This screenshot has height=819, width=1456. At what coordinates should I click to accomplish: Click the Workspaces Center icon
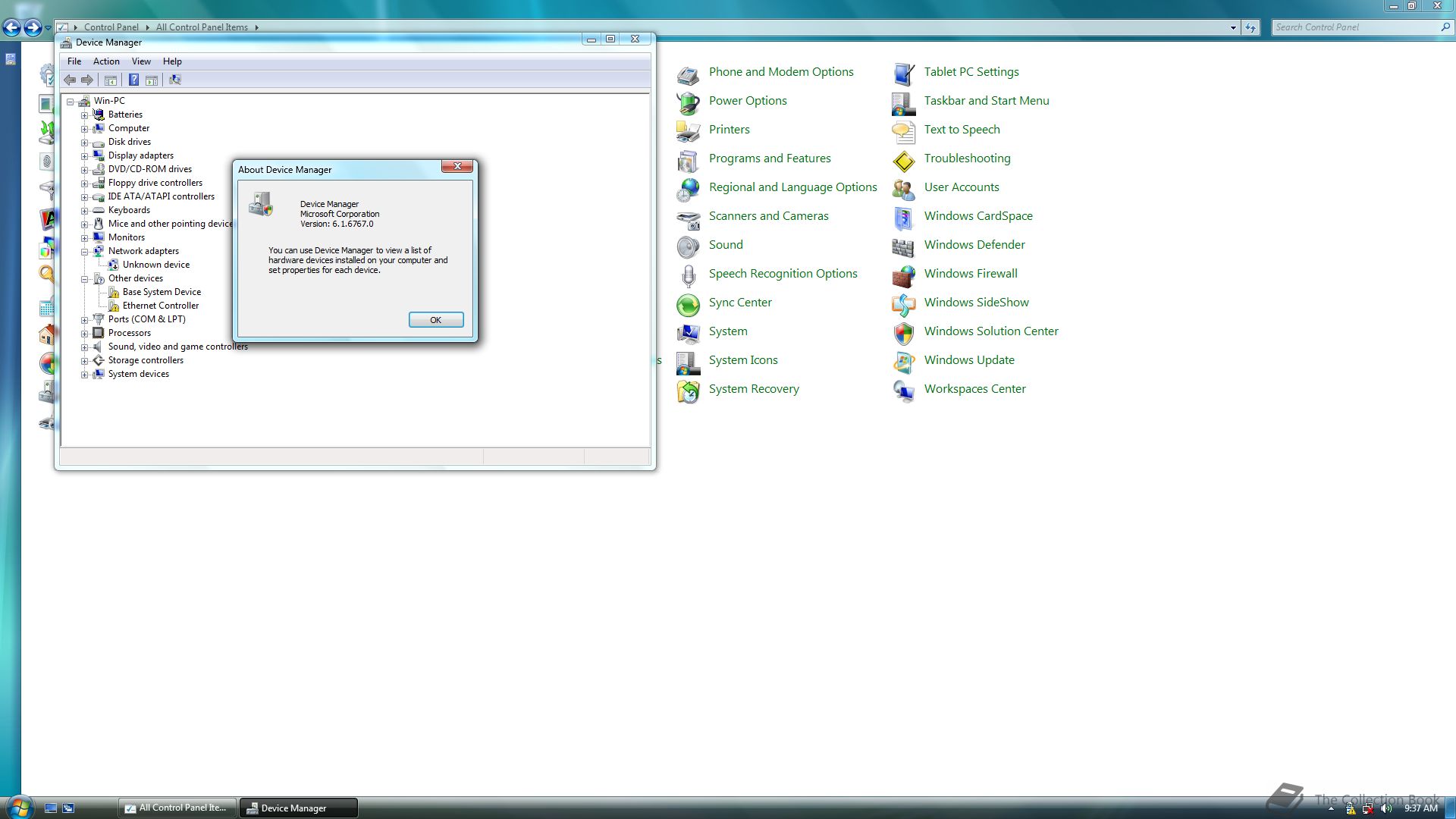(903, 390)
